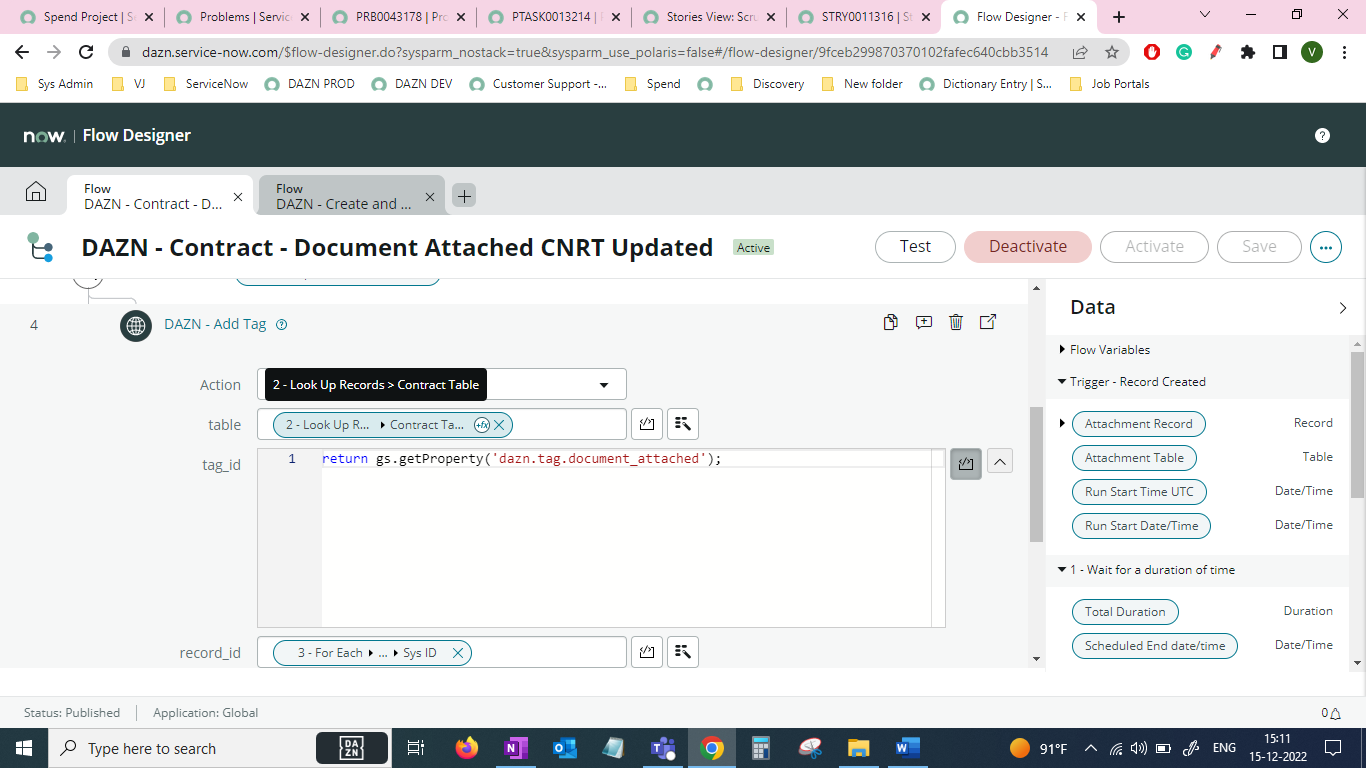Select Scheduled End date/time pill
The width and height of the screenshot is (1366, 768).
tap(1155, 646)
